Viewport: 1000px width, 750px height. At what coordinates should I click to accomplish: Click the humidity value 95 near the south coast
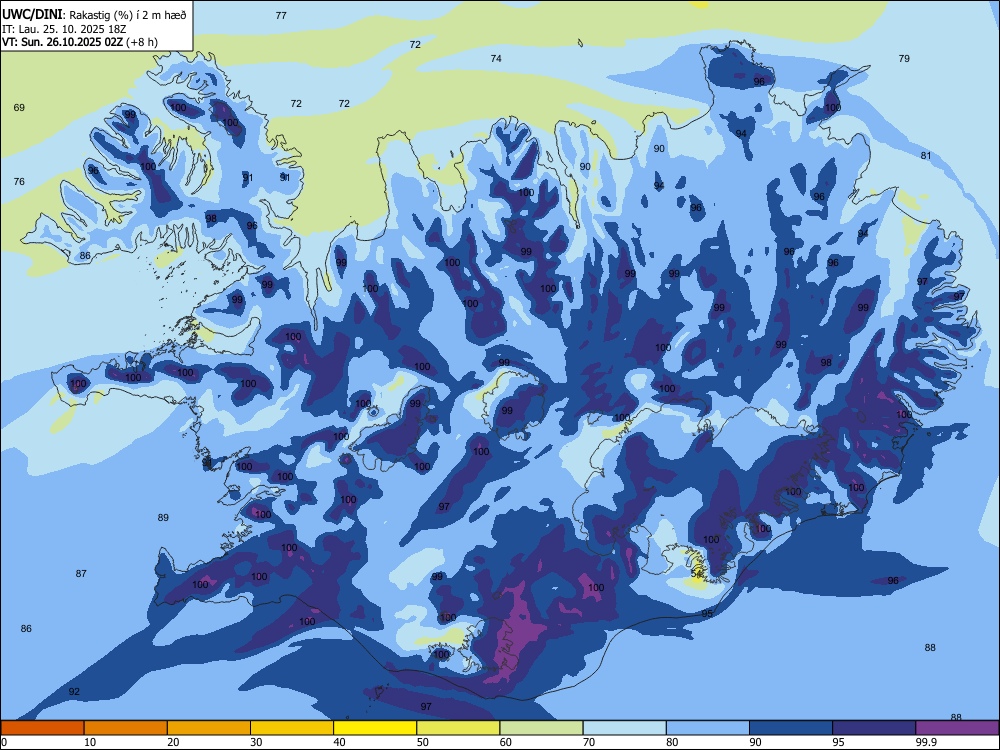click(x=707, y=614)
